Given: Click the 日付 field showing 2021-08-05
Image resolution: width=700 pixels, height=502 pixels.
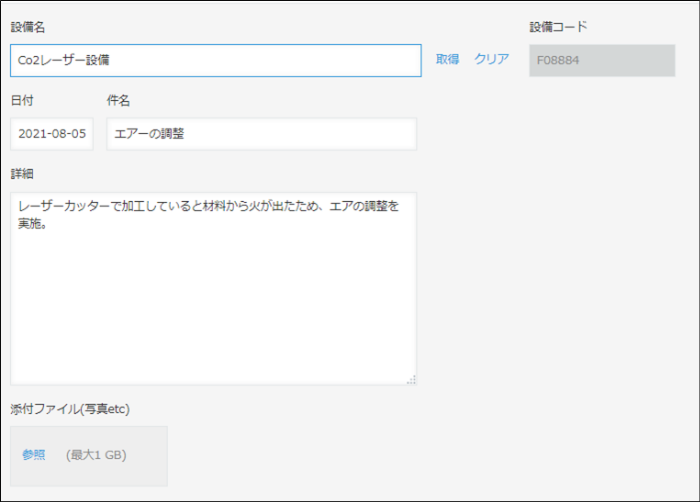Looking at the screenshot, I should [52, 134].
